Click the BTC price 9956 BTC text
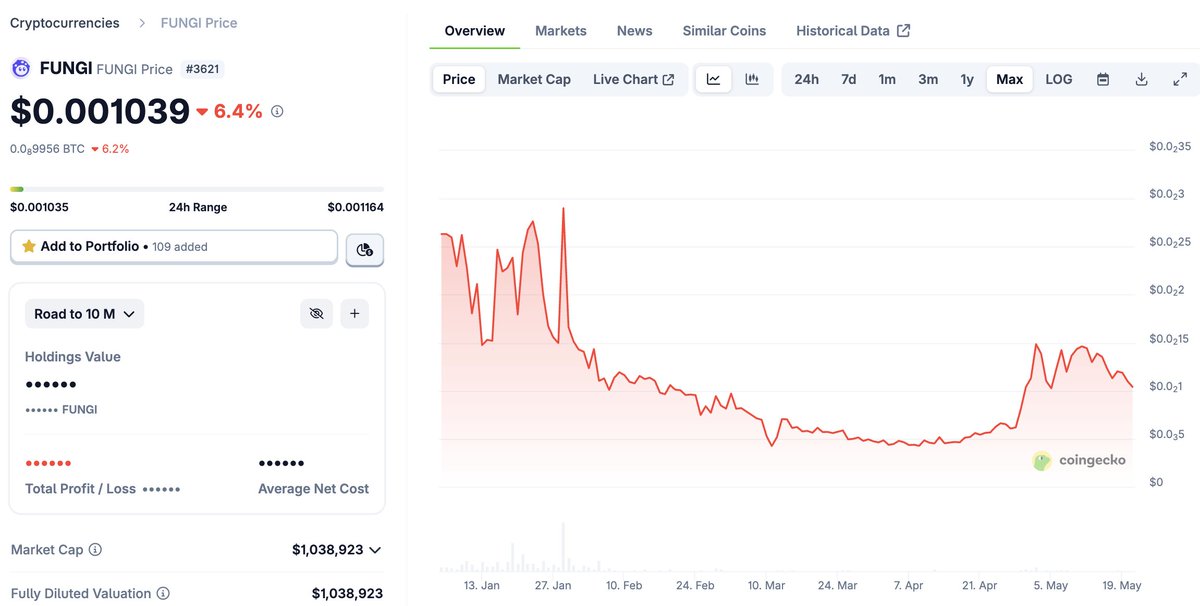This screenshot has height=606, width=1200. [47, 149]
